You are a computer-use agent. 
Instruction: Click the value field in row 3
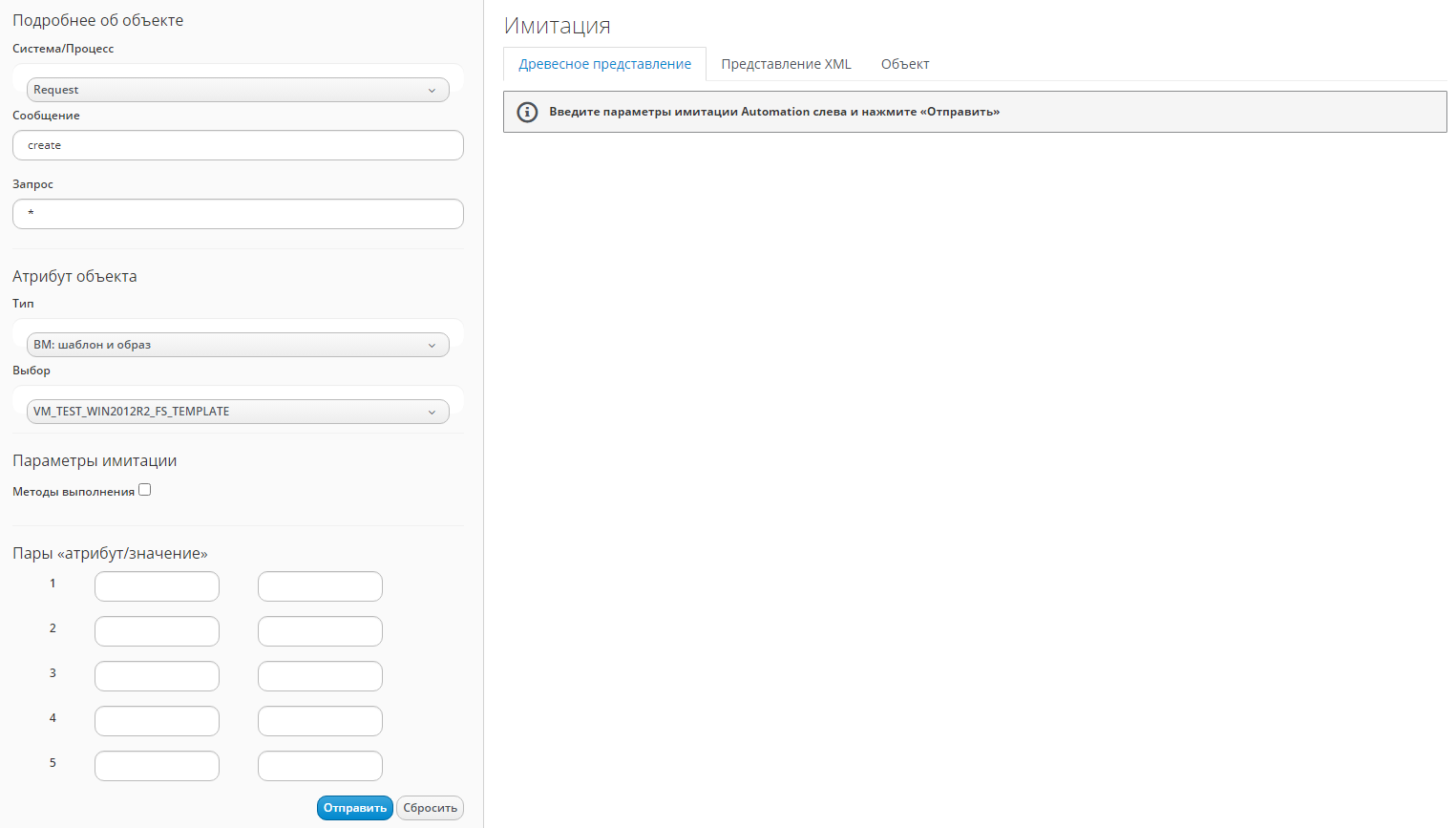320,676
